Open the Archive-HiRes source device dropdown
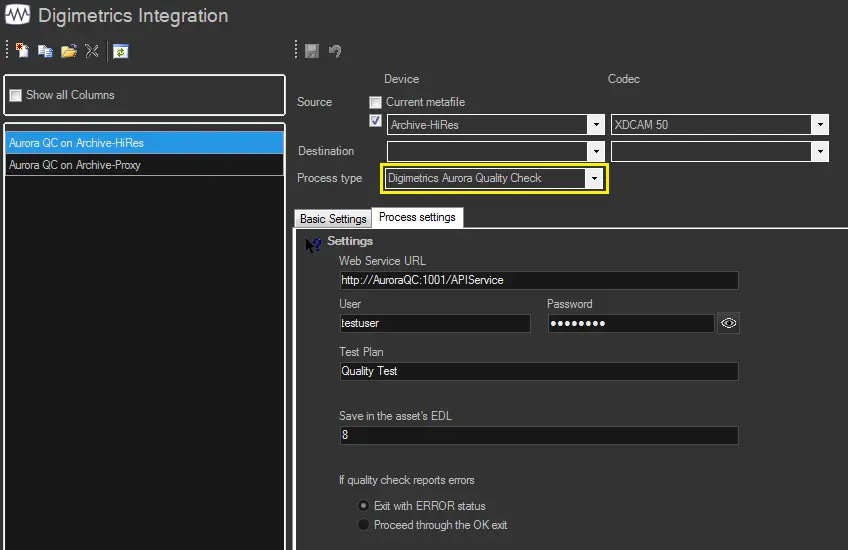 pyautogui.click(x=596, y=125)
